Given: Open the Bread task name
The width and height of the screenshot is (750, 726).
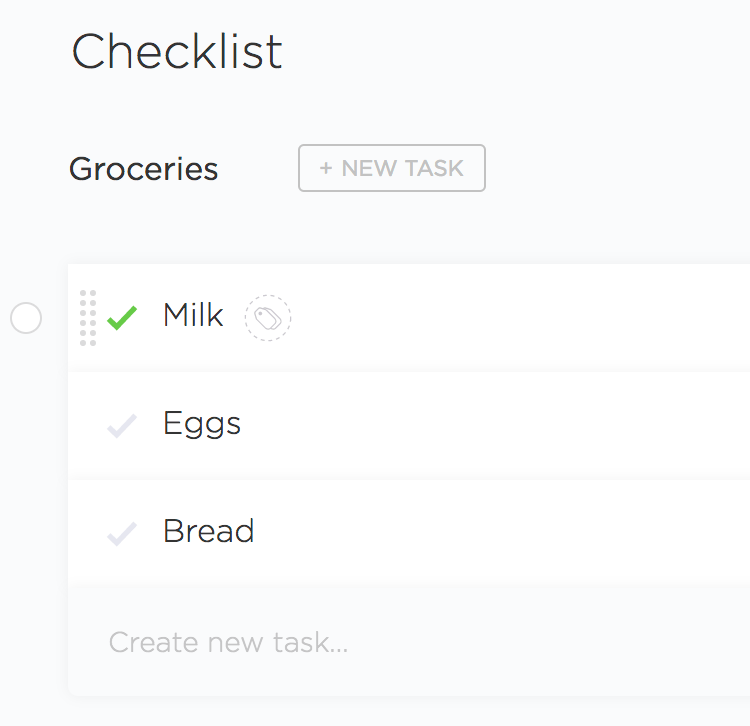Looking at the screenshot, I should coord(208,531).
